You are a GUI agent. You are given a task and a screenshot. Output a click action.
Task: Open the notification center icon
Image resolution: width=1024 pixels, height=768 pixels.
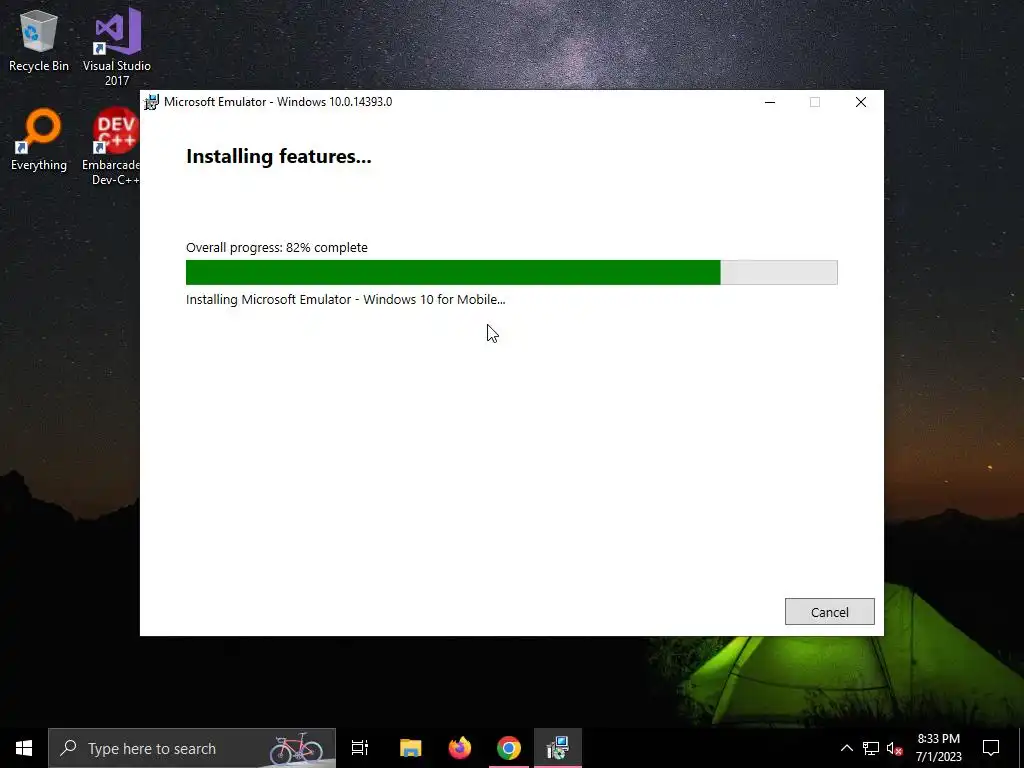pyautogui.click(x=991, y=748)
